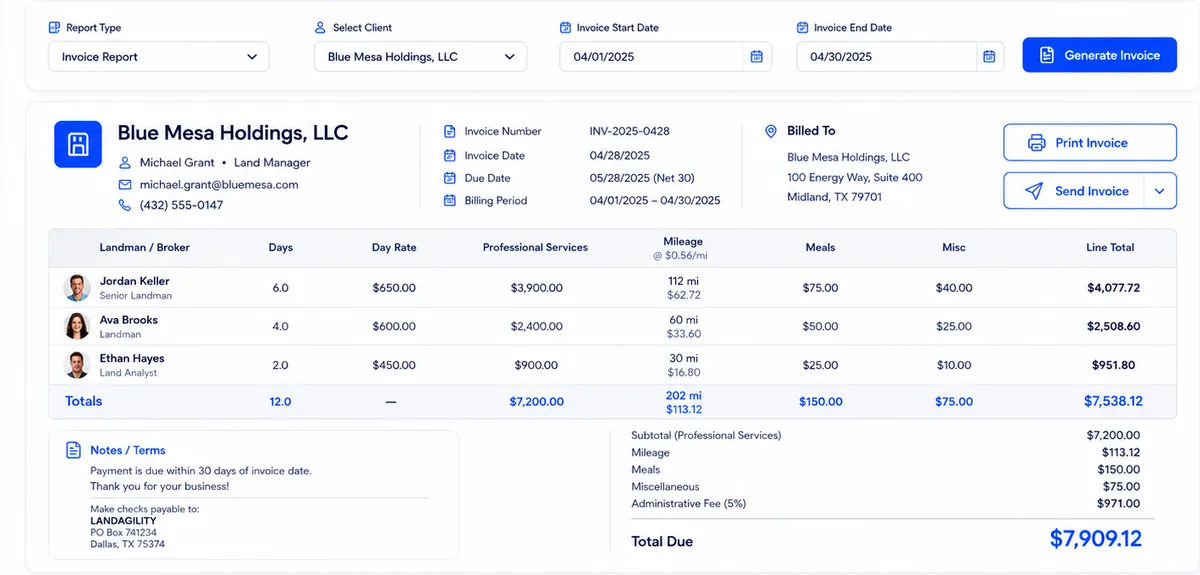
Task: Click the Misc column header
Action: click(954, 247)
